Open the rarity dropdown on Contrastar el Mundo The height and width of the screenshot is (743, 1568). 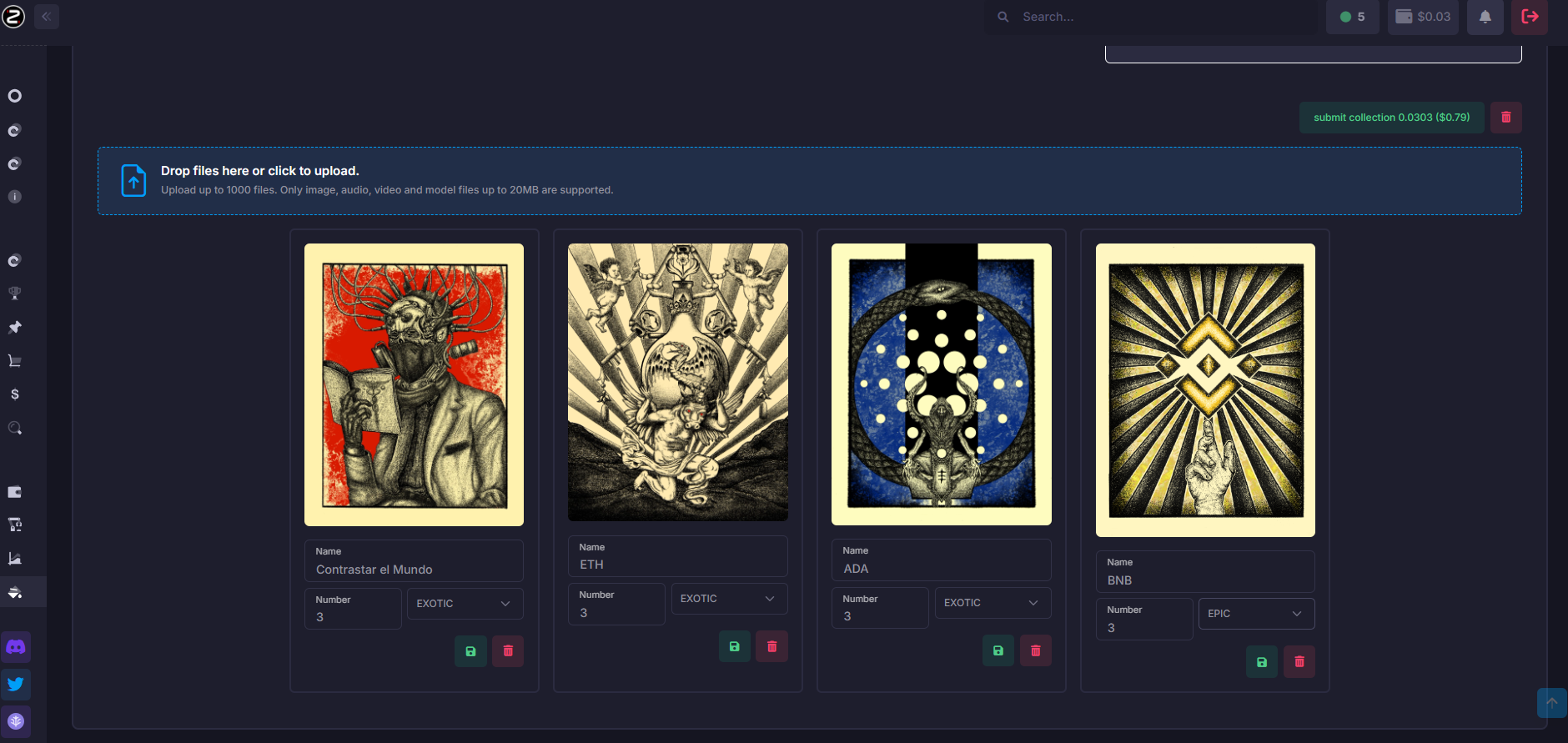pos(465,604)
